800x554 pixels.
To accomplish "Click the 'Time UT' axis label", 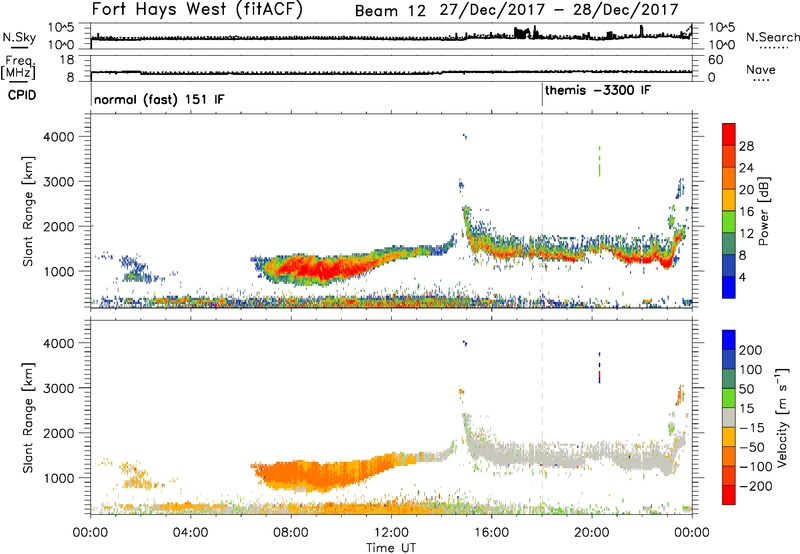I will pyautogui.click(x=391, y=547).
